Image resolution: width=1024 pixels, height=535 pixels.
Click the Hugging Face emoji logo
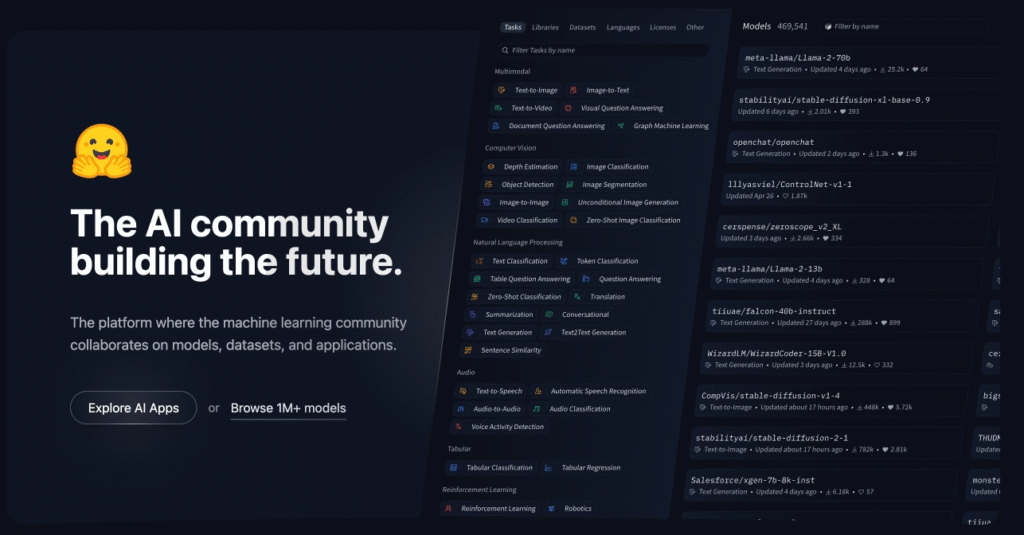102,151
